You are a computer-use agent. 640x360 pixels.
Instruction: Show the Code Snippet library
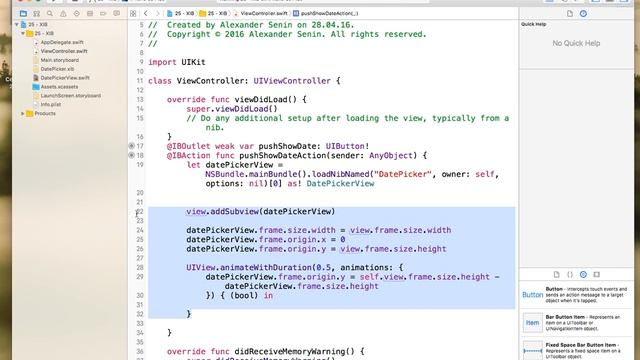570,274
